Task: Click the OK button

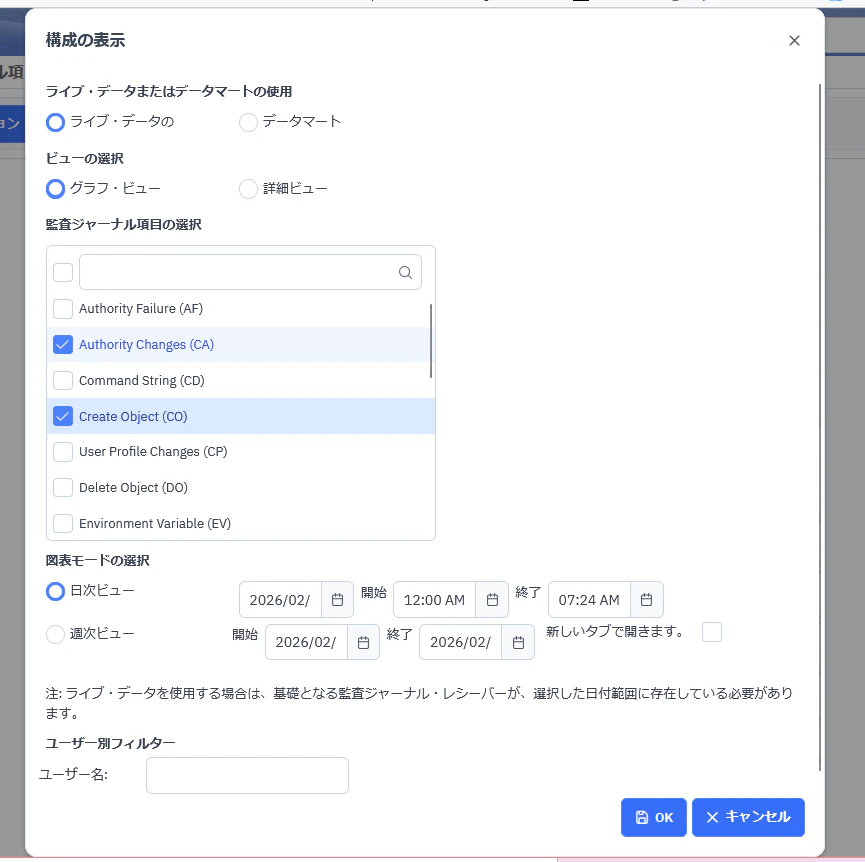Action: tap(654, 817)
